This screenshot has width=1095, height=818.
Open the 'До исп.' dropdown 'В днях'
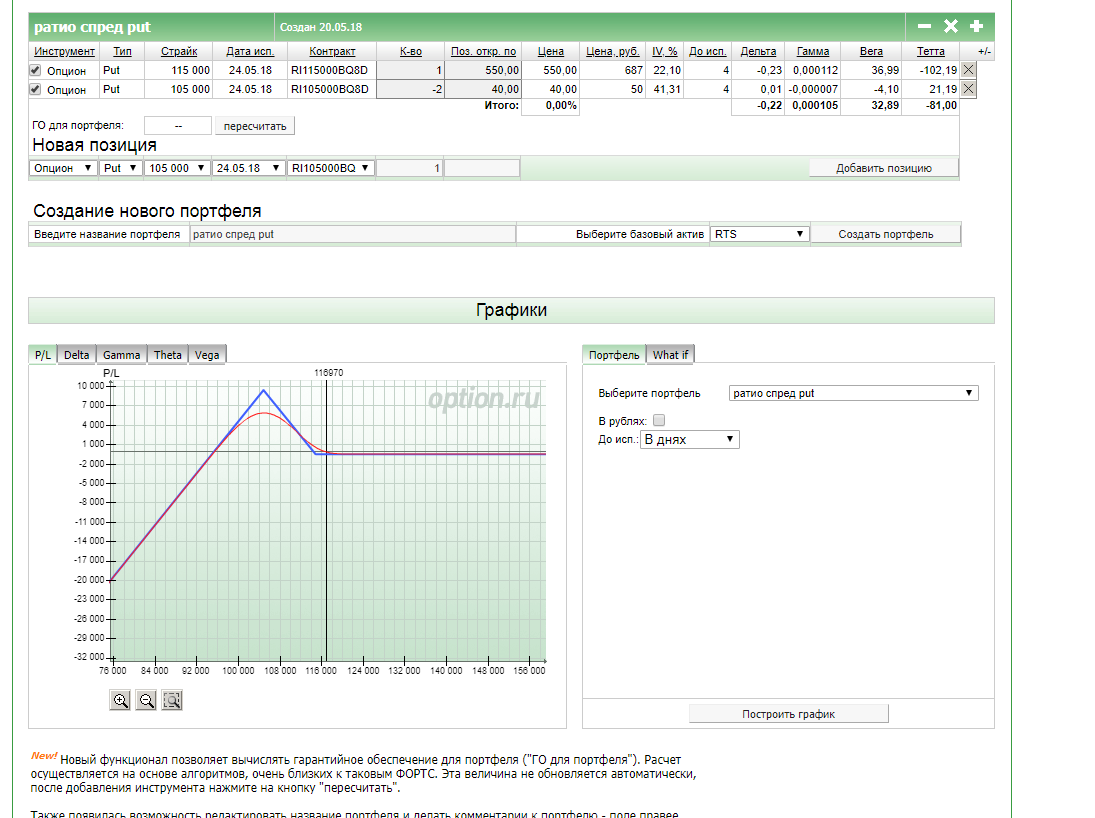tap(689, 439)
